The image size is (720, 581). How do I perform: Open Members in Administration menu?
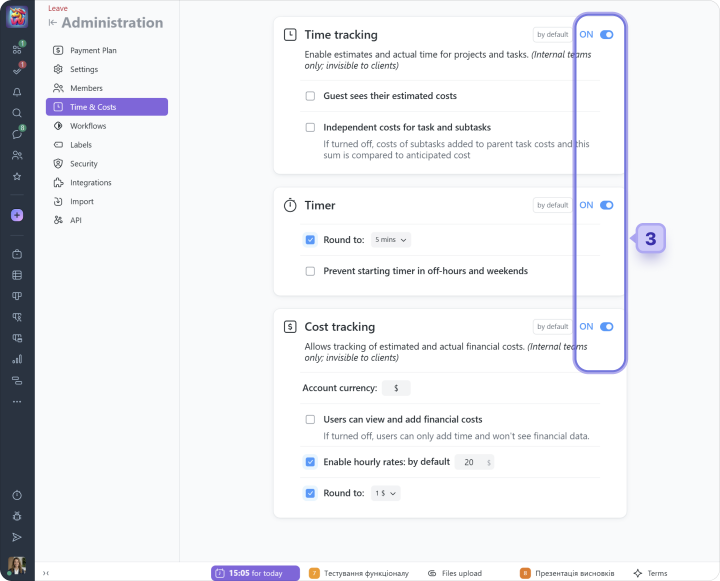click(86, 88)
